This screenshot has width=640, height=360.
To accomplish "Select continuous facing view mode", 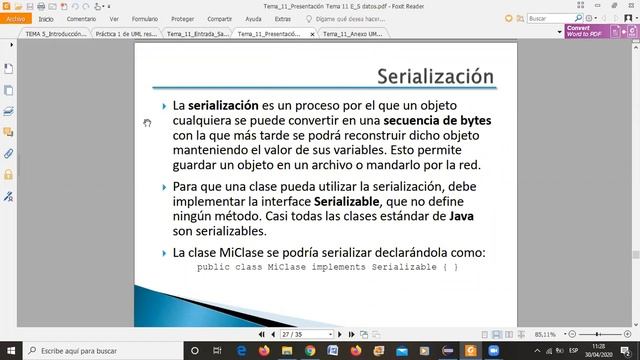I will 521,334.
